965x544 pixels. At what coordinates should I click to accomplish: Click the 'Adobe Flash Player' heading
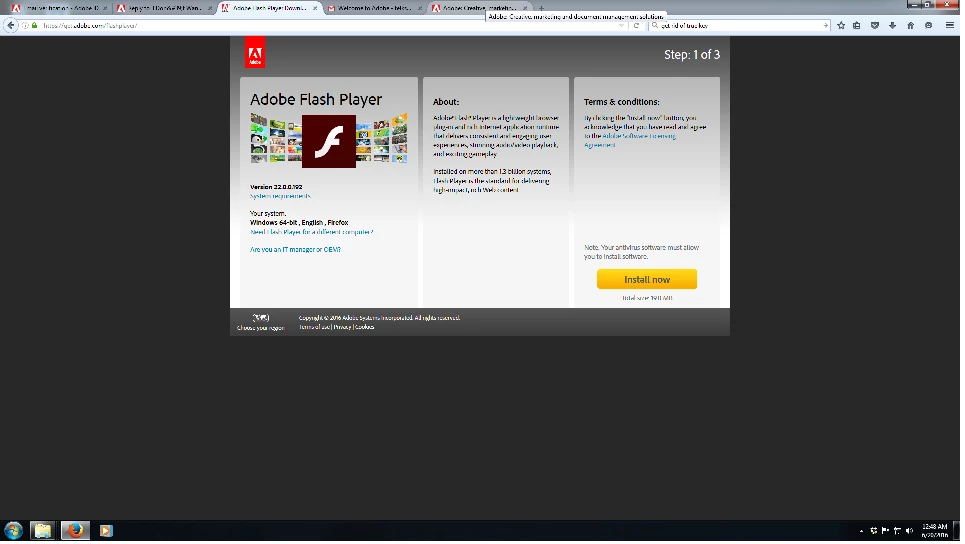(x=318, y=100)
